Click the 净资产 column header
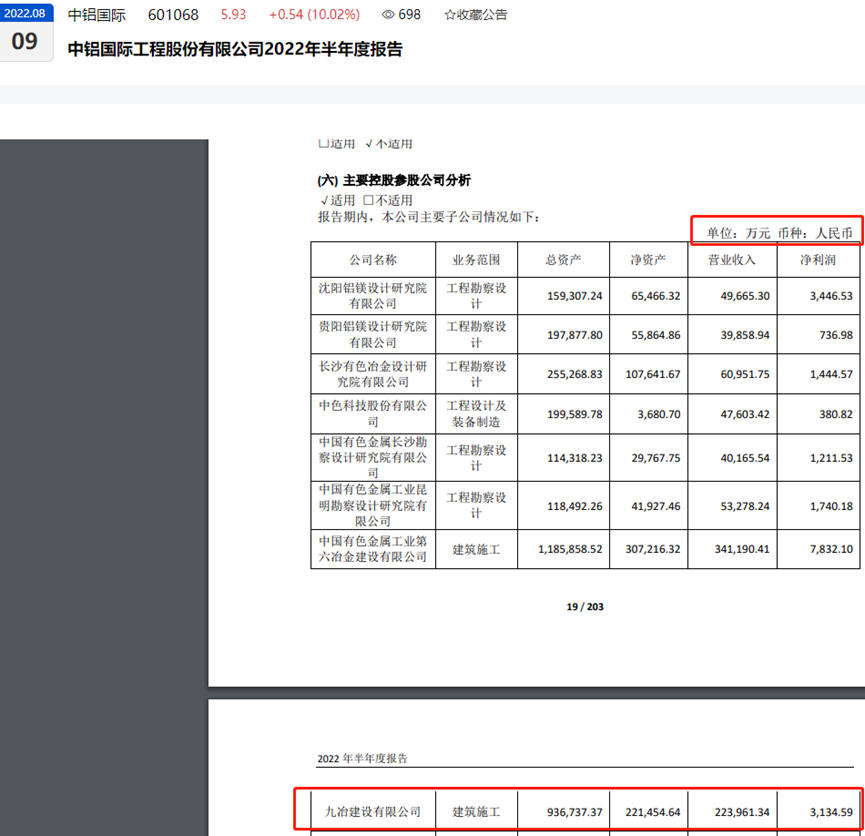The image size is (865, 836). click(x=648, y=259)
